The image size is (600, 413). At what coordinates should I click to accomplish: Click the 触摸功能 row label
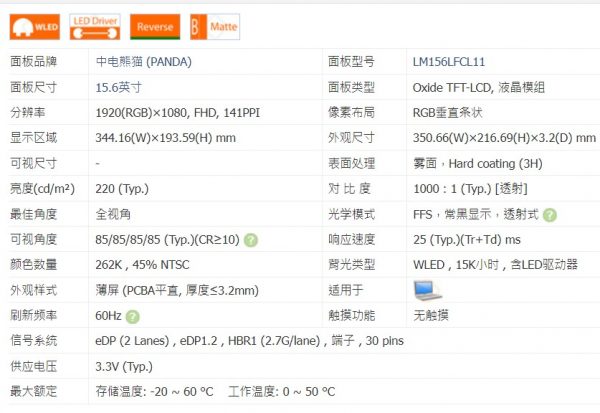pos(351,315)
